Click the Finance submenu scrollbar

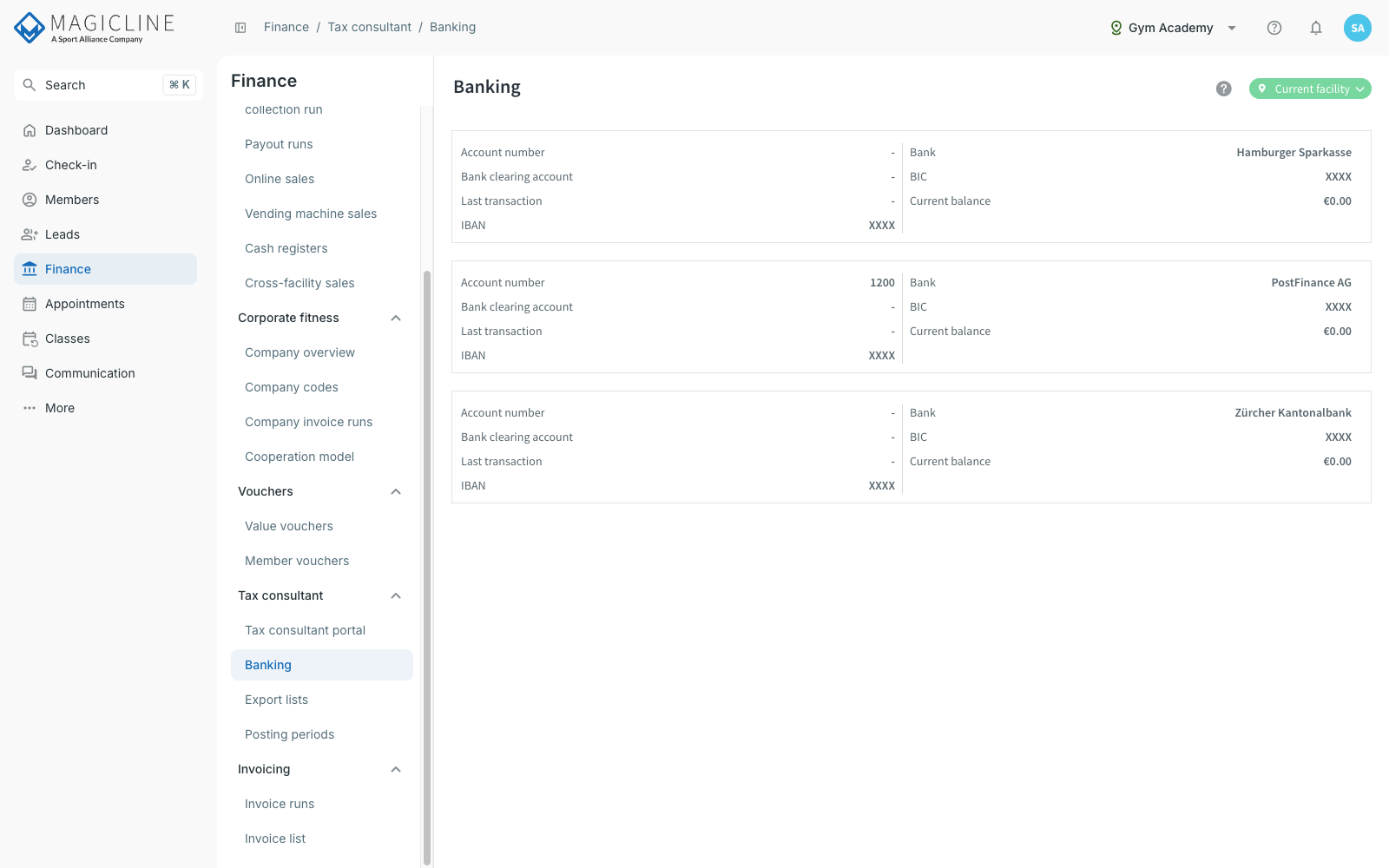[x=426, y=568]
